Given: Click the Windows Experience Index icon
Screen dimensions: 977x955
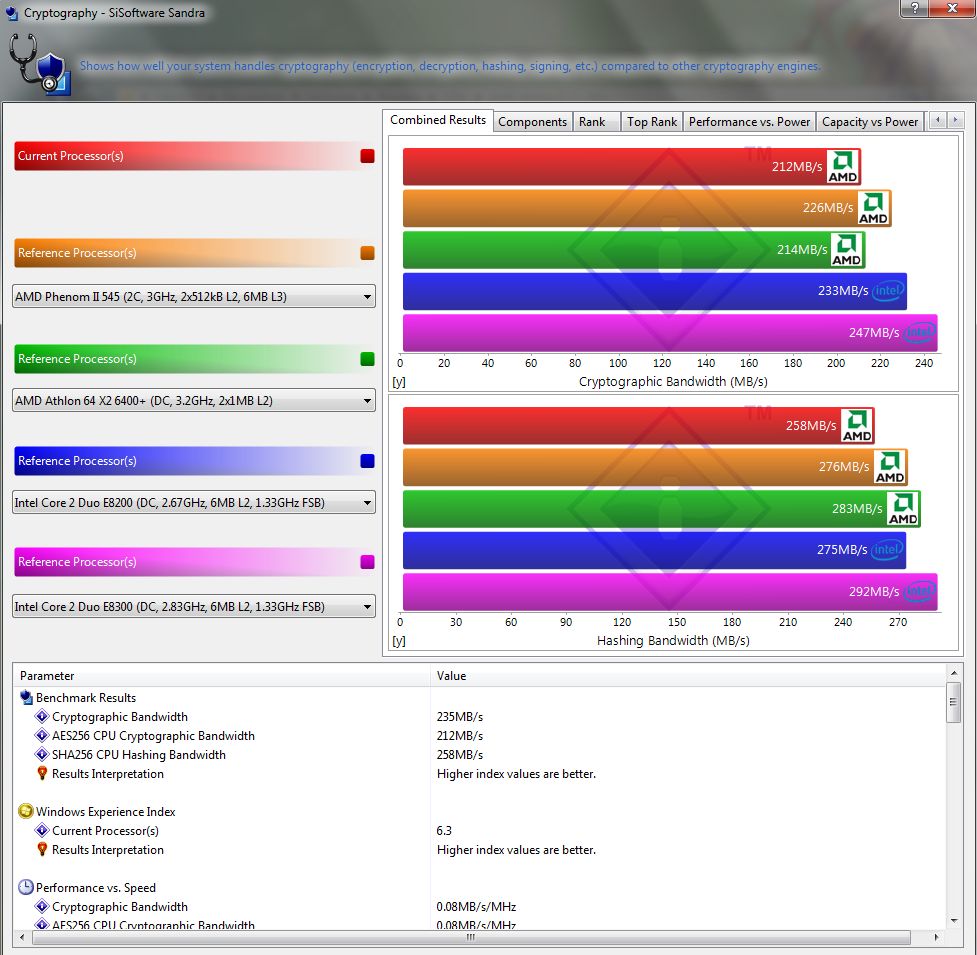Looking at the screenshot, I should pos(26,811).
